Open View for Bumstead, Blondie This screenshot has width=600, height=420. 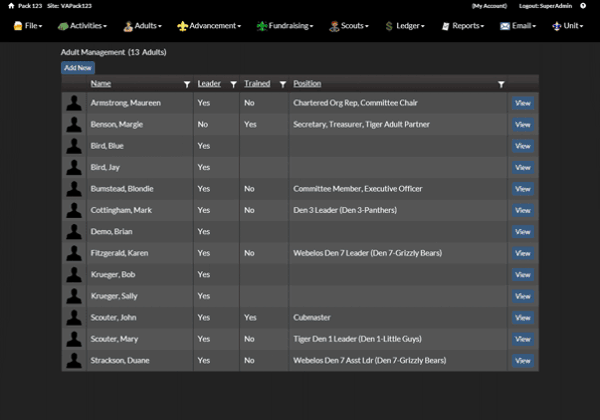pos(523,189)
